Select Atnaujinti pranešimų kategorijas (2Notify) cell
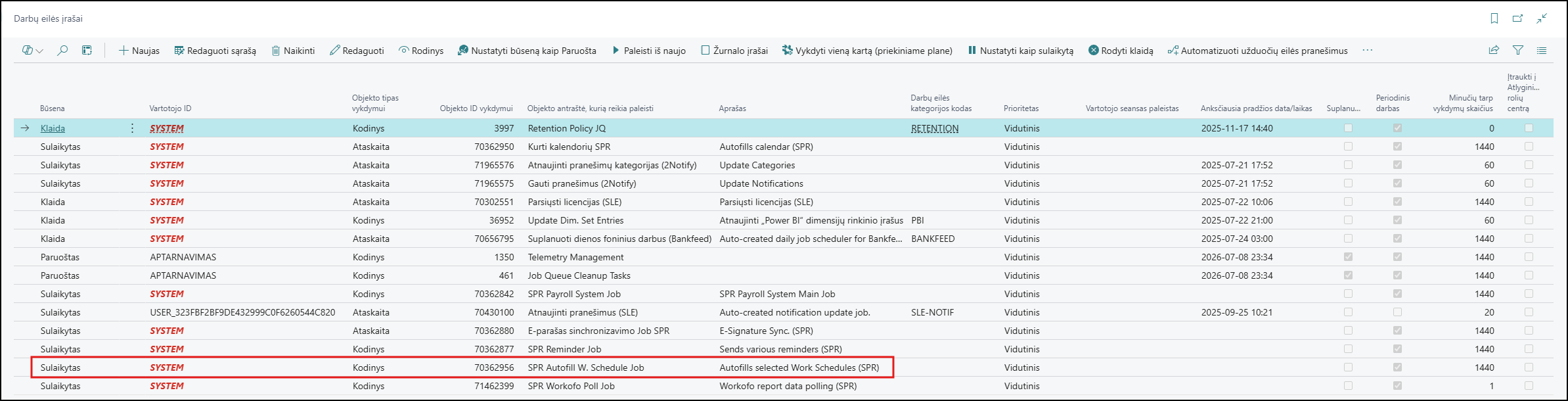The height and width of the screenshot is (401, 1568). 612,165
